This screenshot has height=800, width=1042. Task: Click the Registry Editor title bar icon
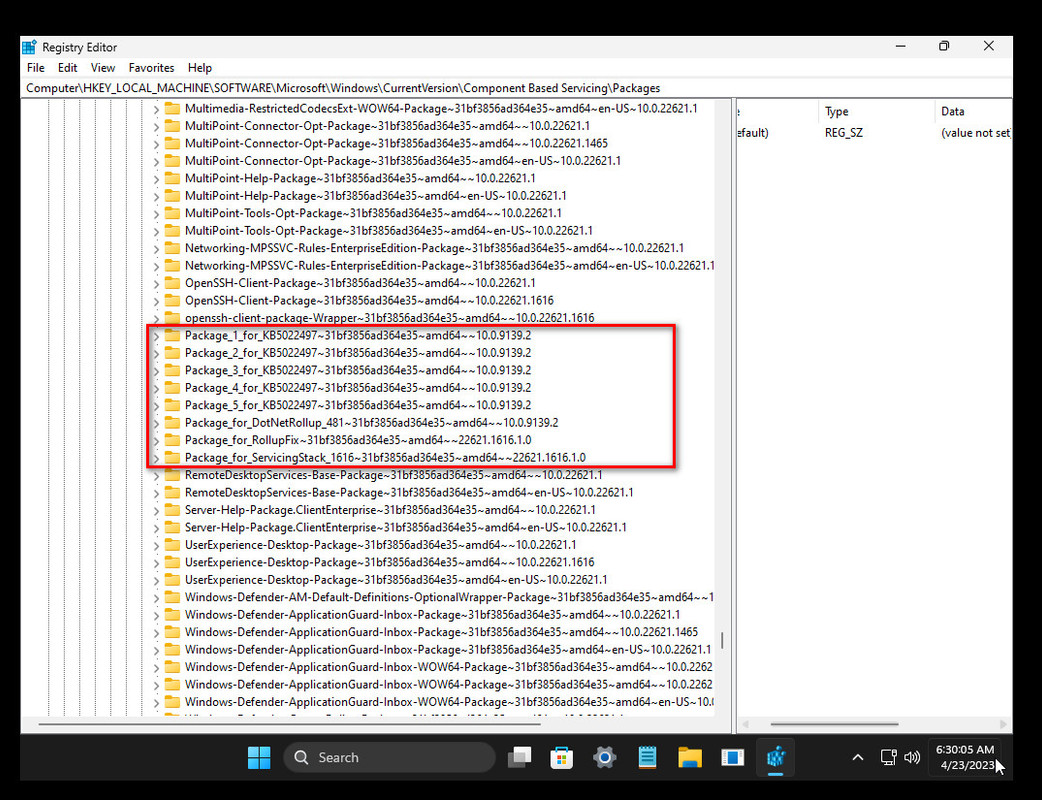29,47
